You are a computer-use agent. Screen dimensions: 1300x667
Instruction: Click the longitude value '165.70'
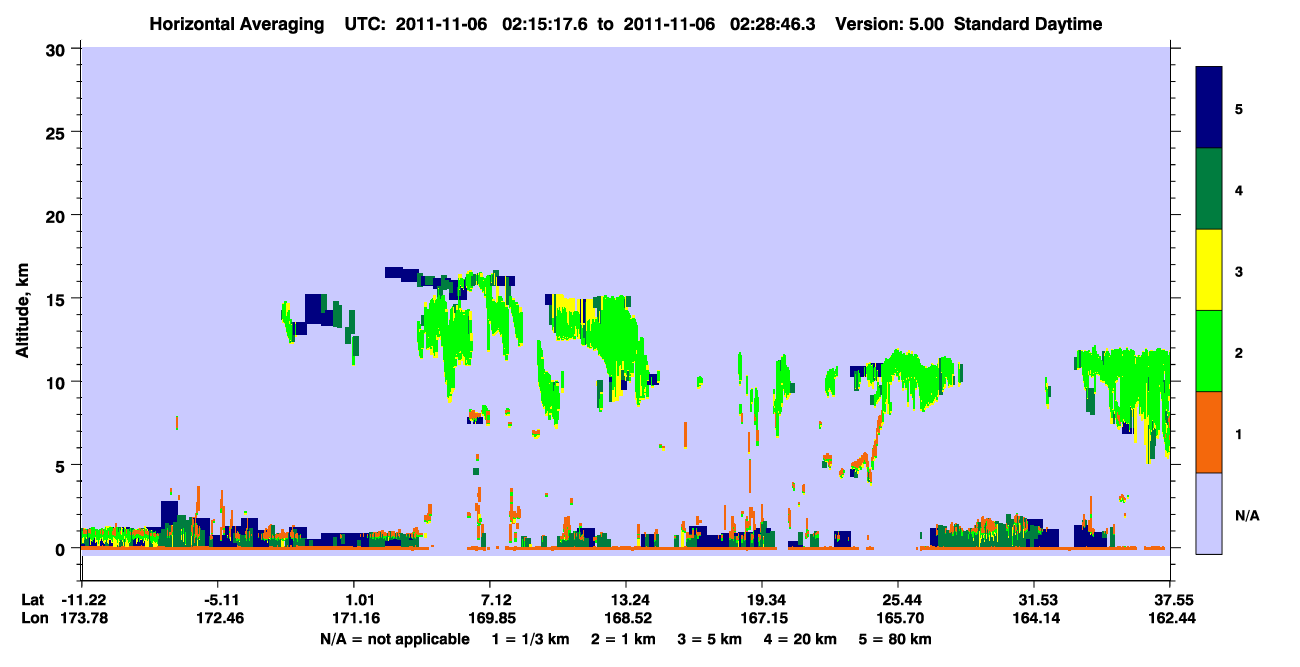[898, 618]
